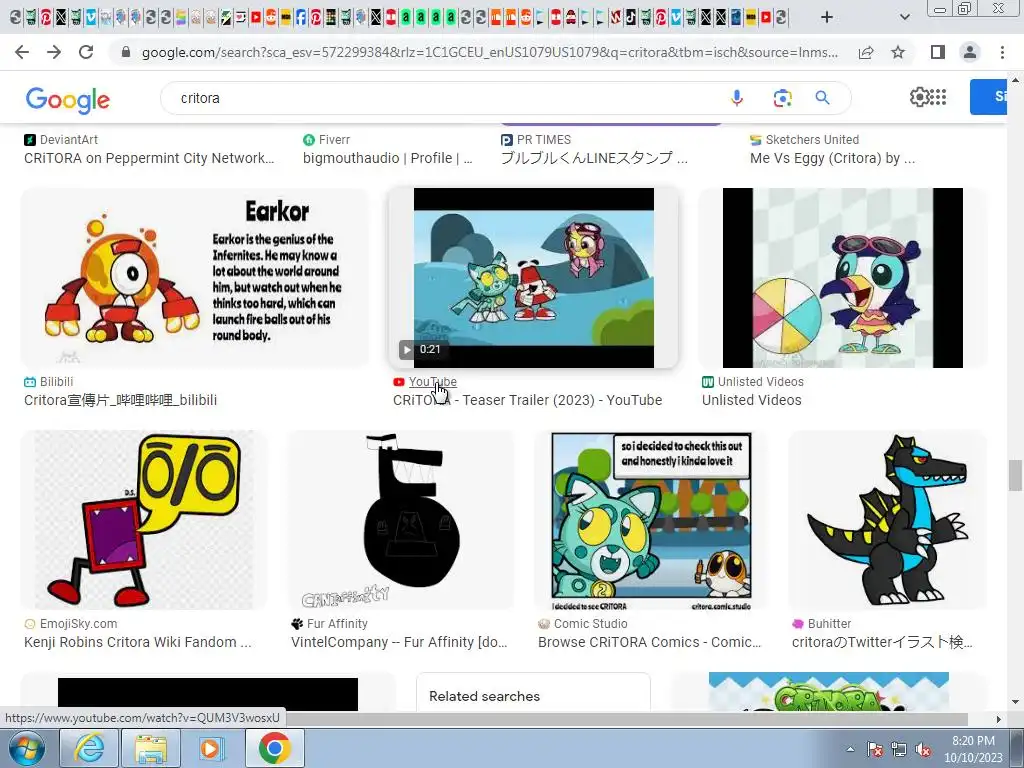The height and width of the screenshot is (768, 1024).
Task: Expand the tab search chevron
Action: click(904, 17)
